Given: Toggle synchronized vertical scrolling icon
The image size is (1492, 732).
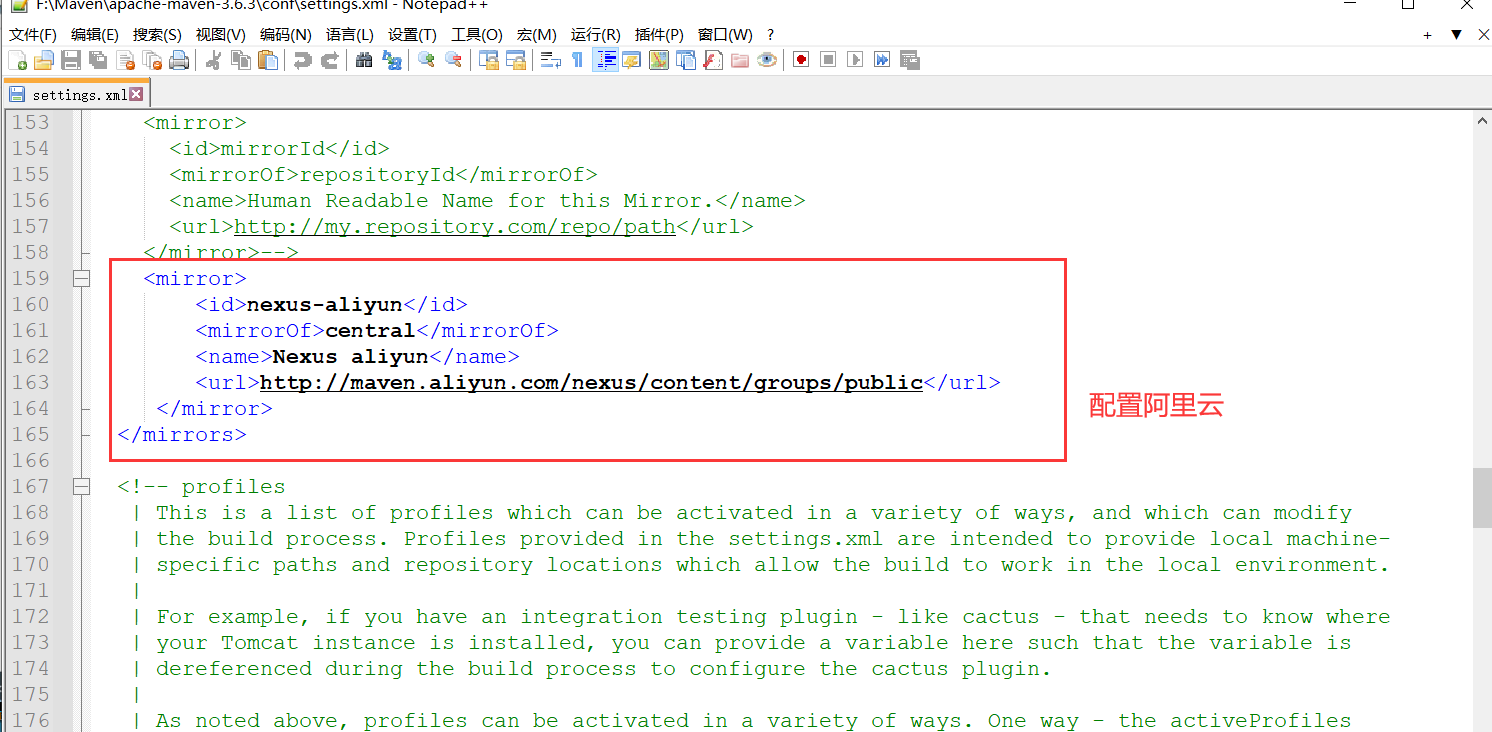Looking at the screenshot, I should 488,61.
